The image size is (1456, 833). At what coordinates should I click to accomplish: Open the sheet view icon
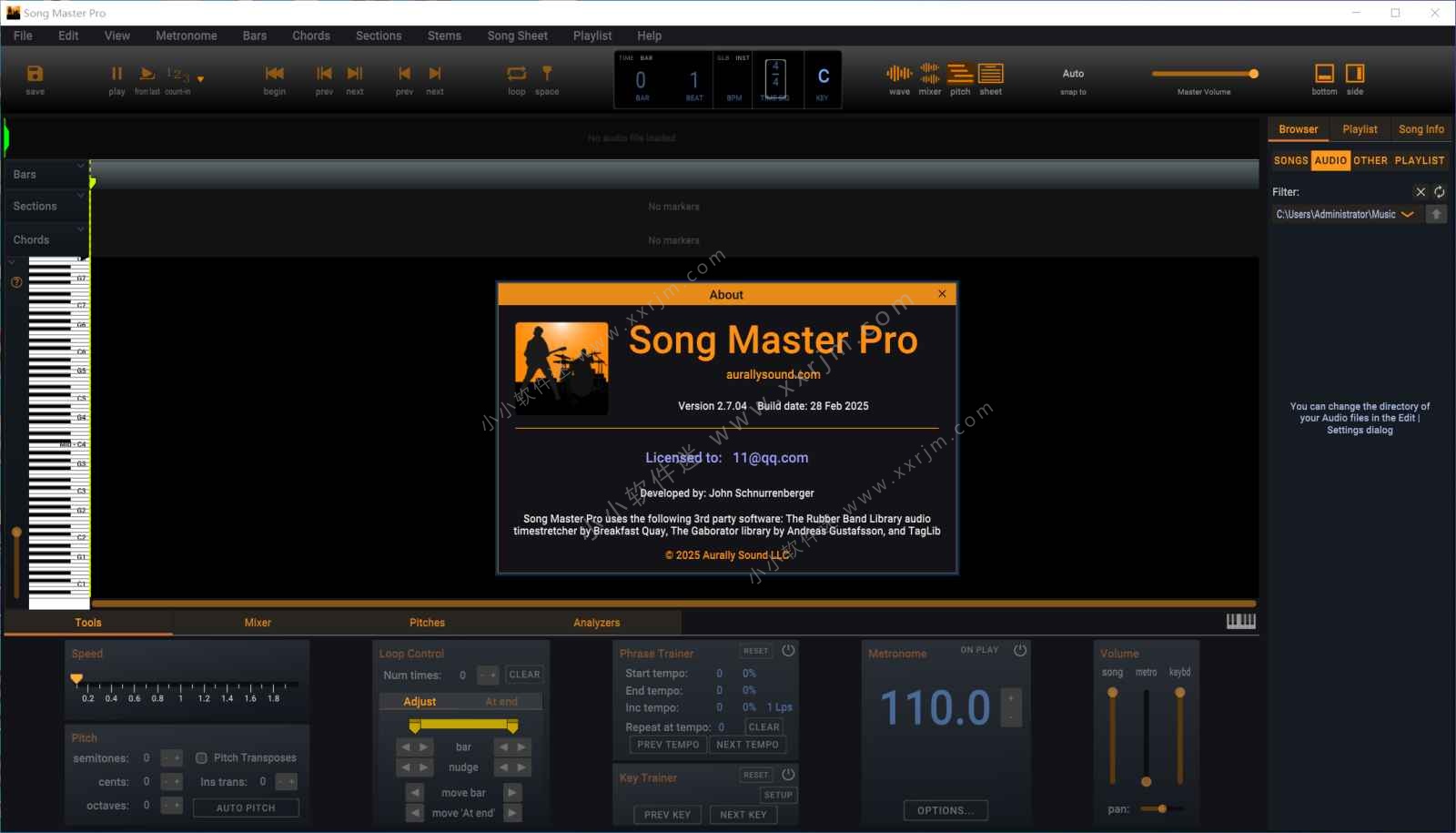[991, 74]
